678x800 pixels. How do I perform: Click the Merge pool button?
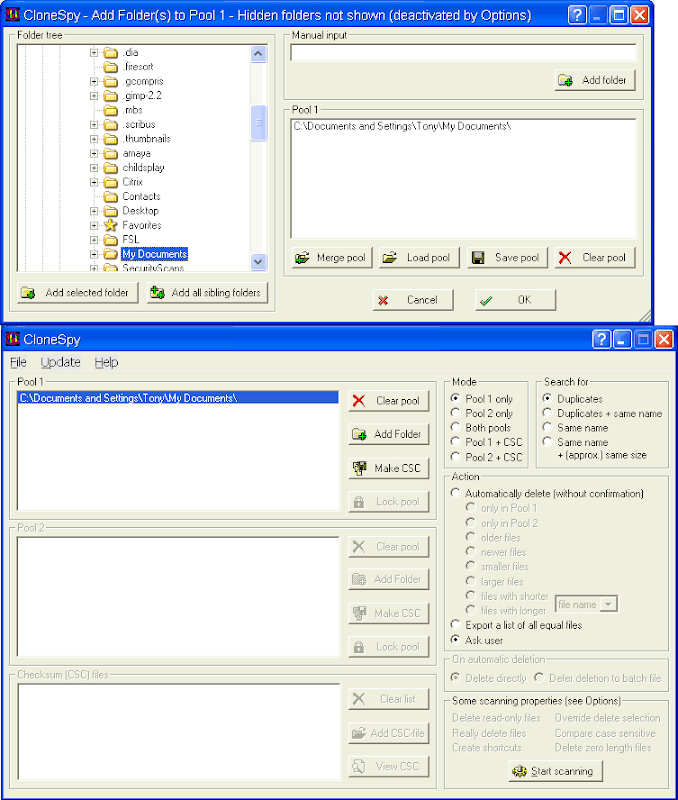pos(332,258)
